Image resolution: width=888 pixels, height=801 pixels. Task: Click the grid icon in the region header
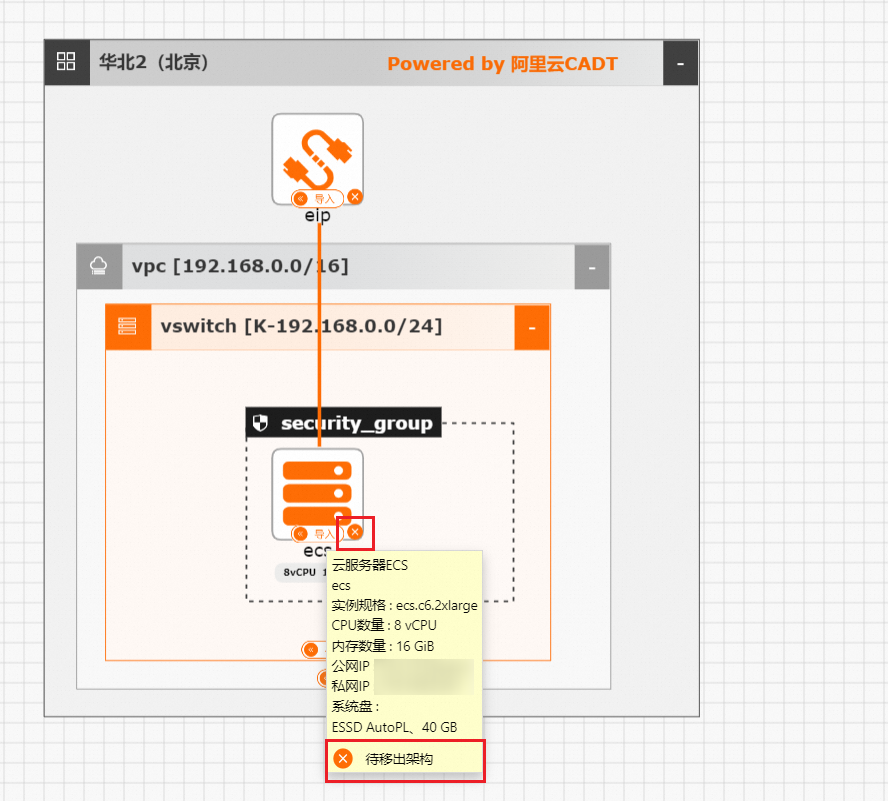coord(66,61)
